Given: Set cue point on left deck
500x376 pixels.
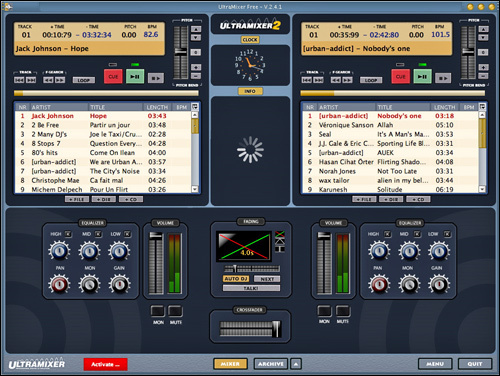Looking at the screenshot, I should [x=113, y=77].
